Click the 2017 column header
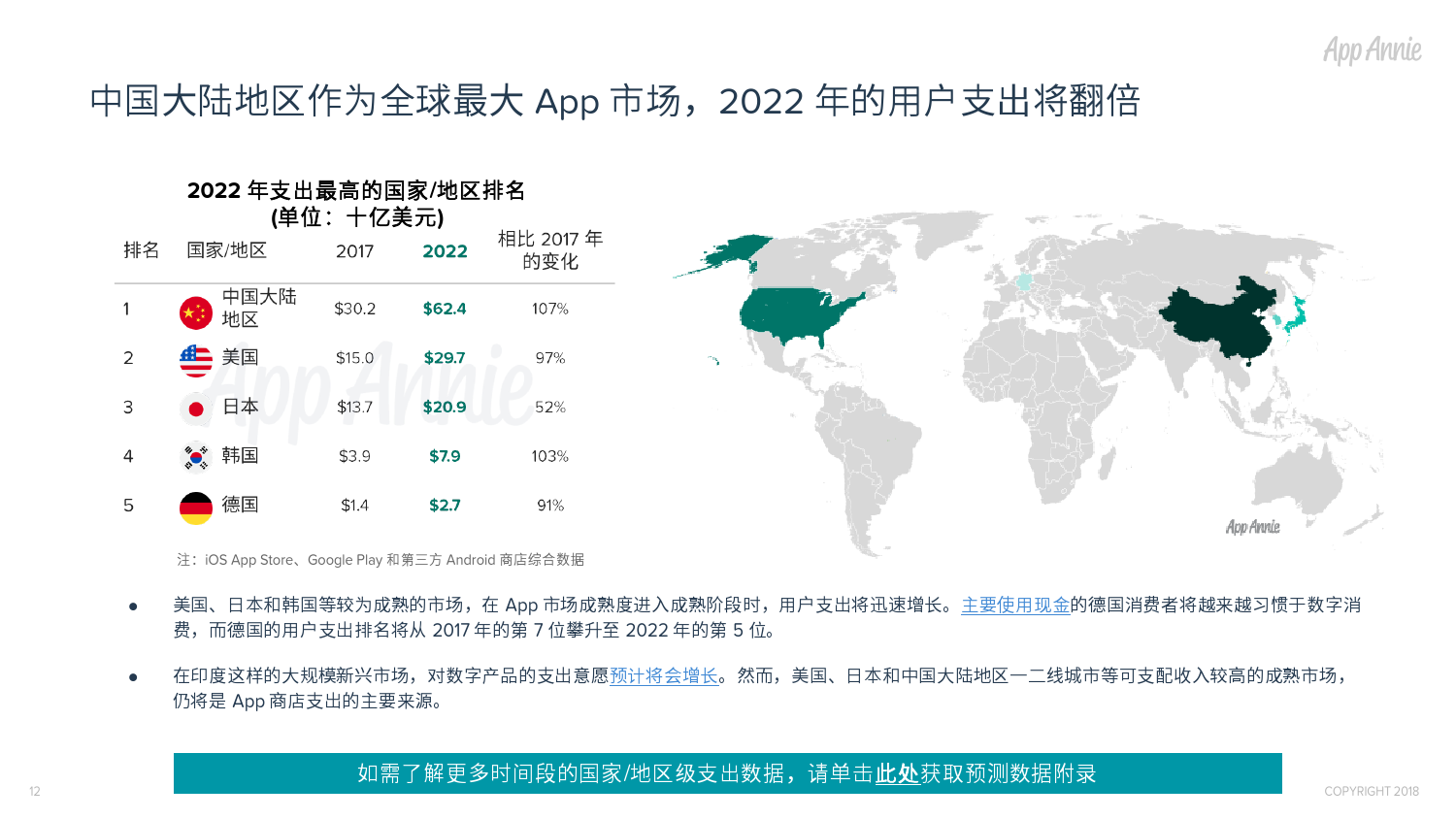Viewport: 1456px width, 819px height. 355,251
